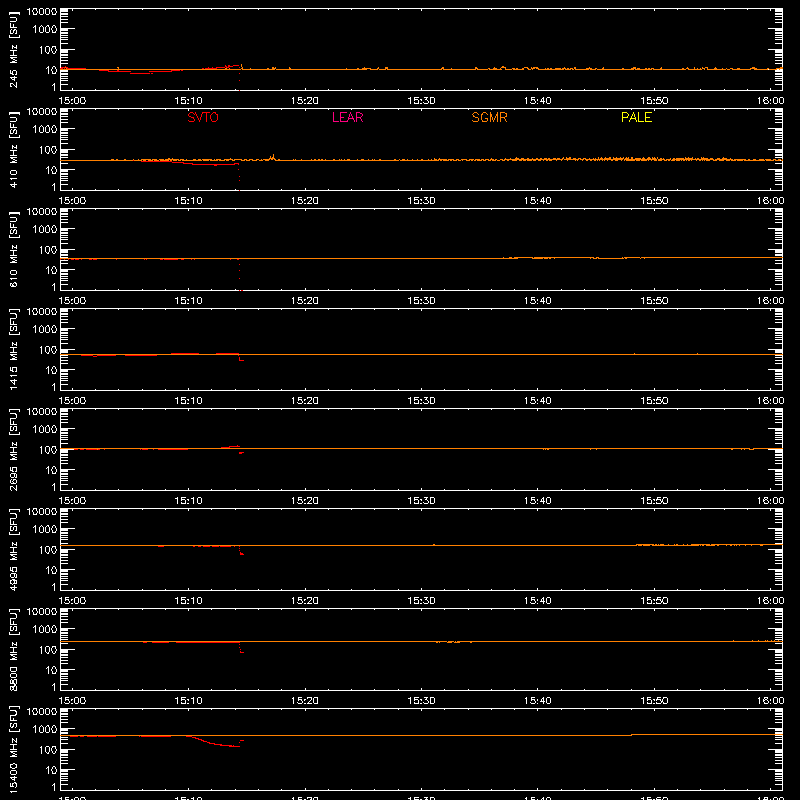Click the orange spike in the 410 MHz plot
The height and width of the screenshot is (800, 800).
click(x=273, y=157)
